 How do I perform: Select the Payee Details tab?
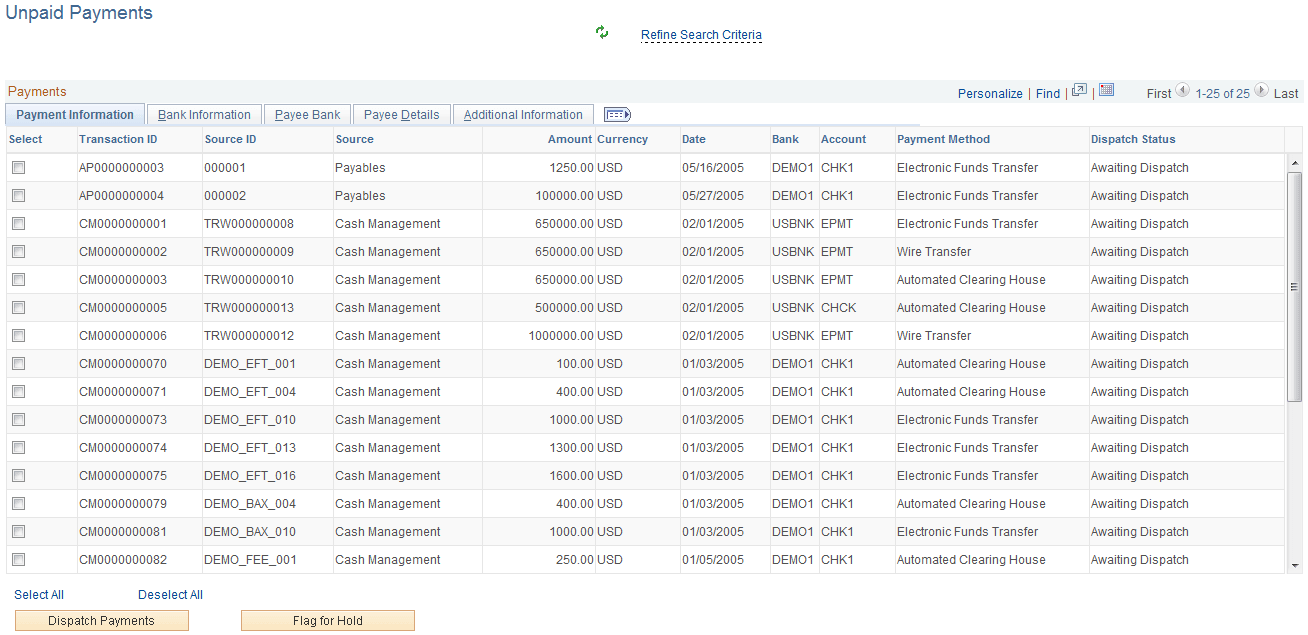click(x=400, y=114)
